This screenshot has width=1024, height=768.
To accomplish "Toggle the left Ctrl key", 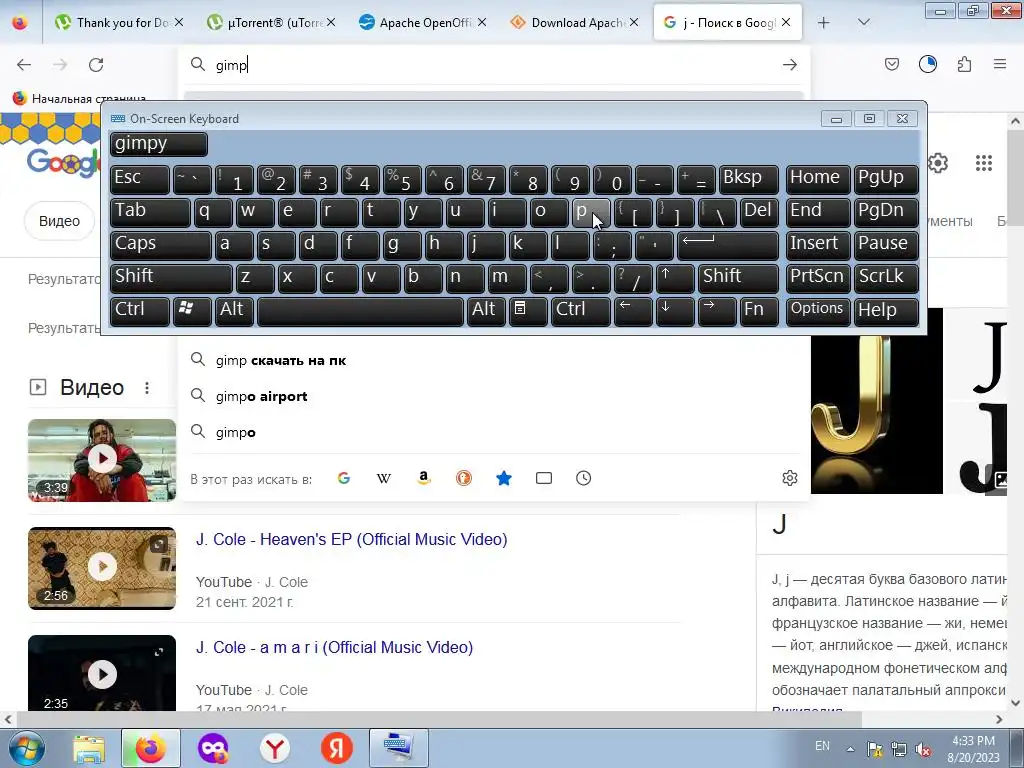I will (139, 310).
